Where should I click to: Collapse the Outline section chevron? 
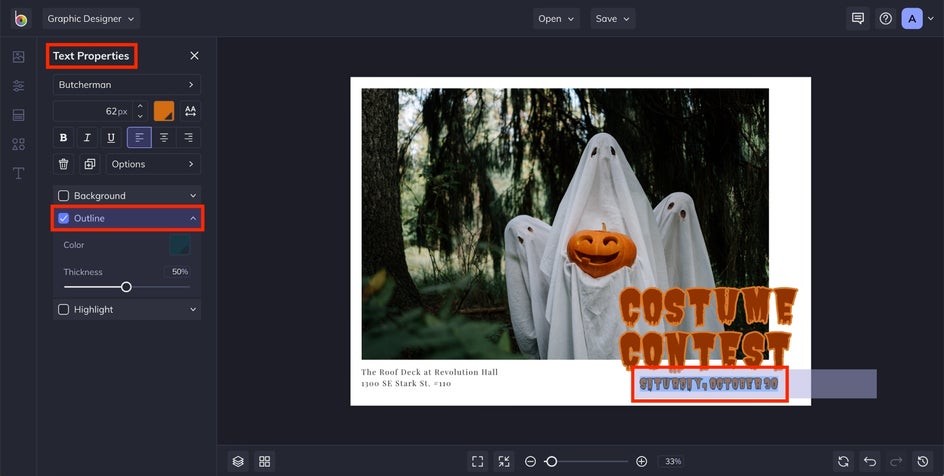(193, 218)
